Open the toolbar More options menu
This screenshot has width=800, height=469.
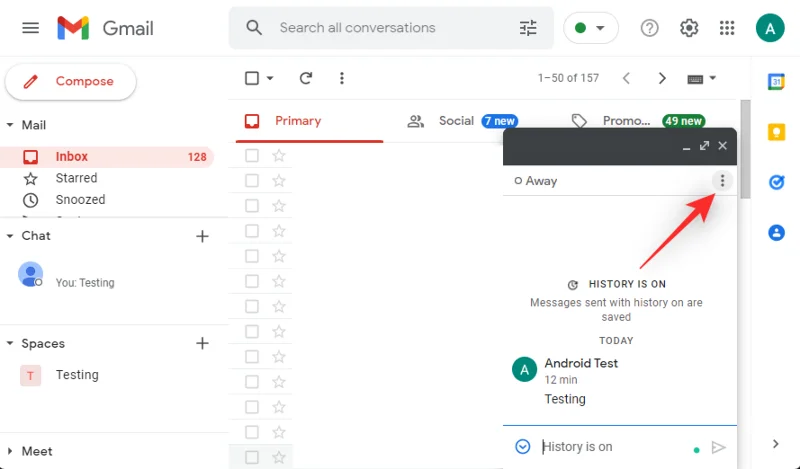pos(342,78)
